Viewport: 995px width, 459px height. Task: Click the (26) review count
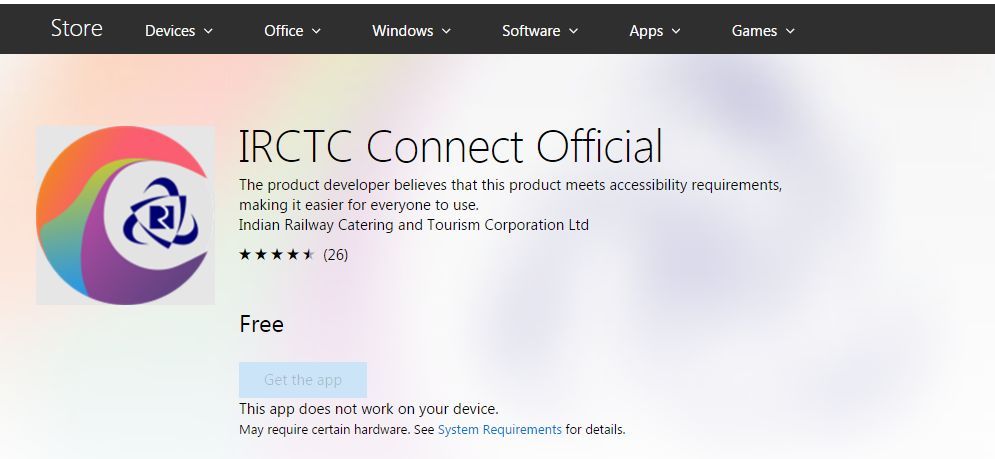click(336, 255)
